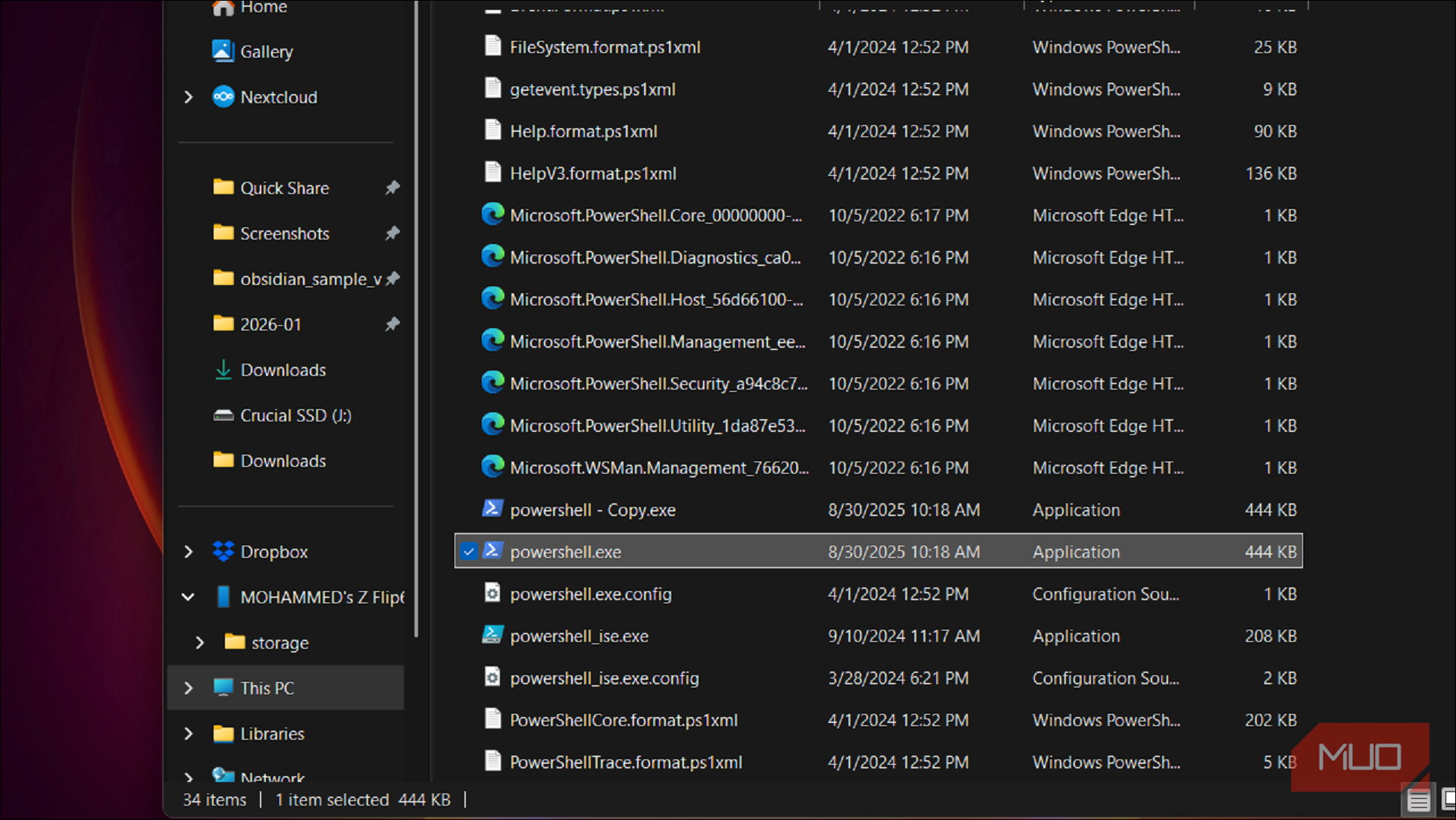The height and width of the screenshot is (820, 1456).
Task: Expand the storage folder node
Action: point(200,643)
